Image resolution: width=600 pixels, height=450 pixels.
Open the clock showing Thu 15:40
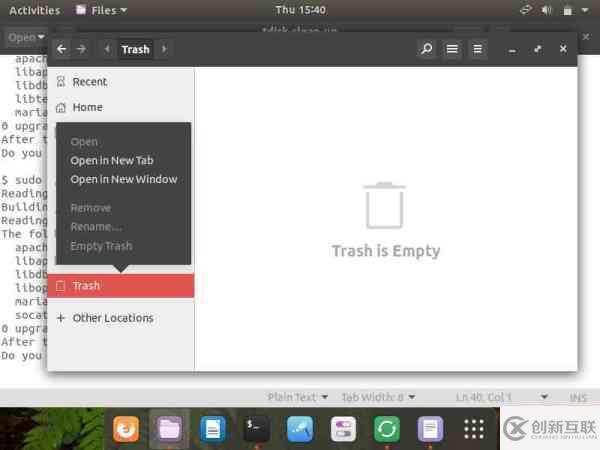click(x=300, y=10)
